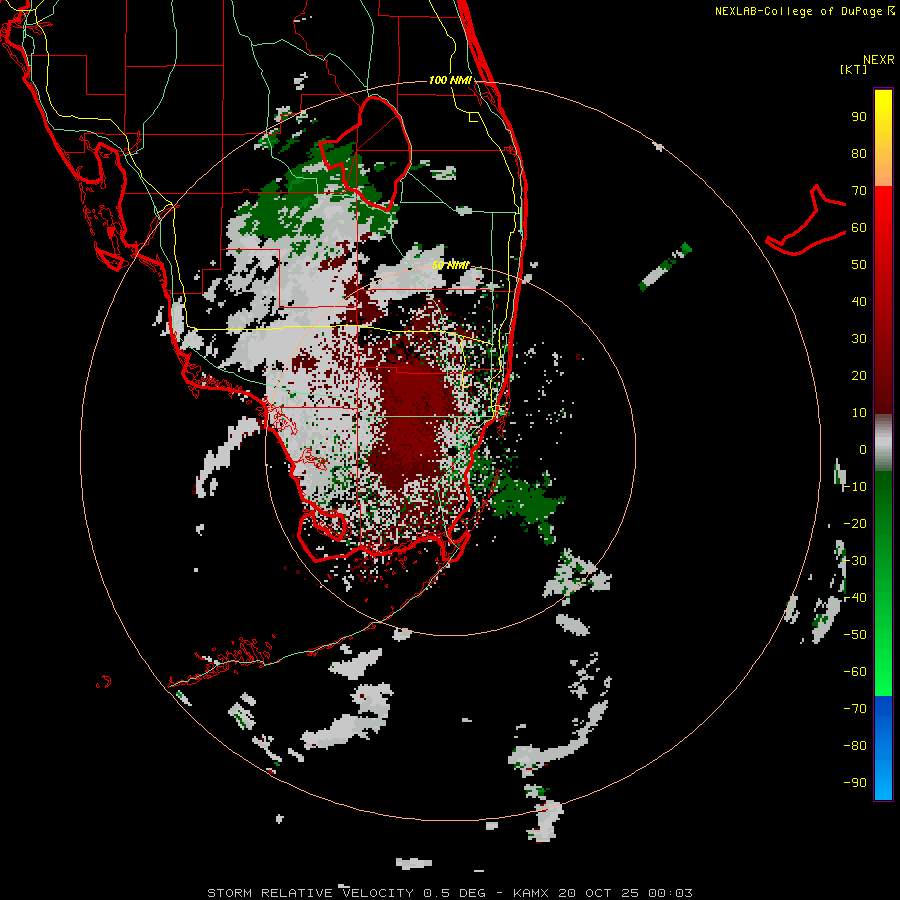900x900 pixels.
Task: Click the -60 value on the velocity scale
Action: 855,672
